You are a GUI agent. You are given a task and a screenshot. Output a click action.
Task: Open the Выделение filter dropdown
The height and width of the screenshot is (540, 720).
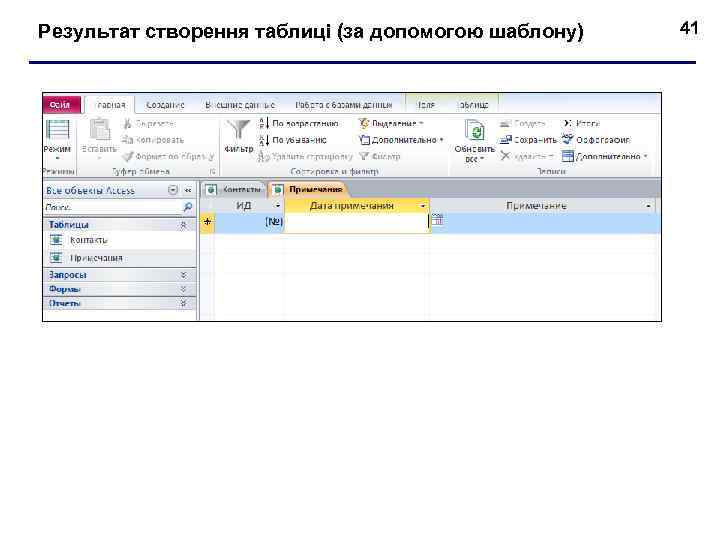pyautogui.click(x=391, y=124)
